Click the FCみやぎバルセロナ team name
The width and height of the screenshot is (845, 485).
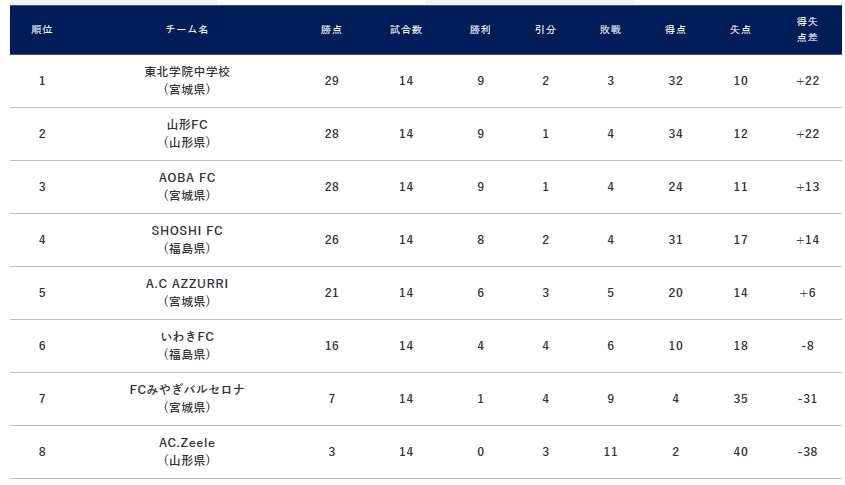[x=187, y=390]
